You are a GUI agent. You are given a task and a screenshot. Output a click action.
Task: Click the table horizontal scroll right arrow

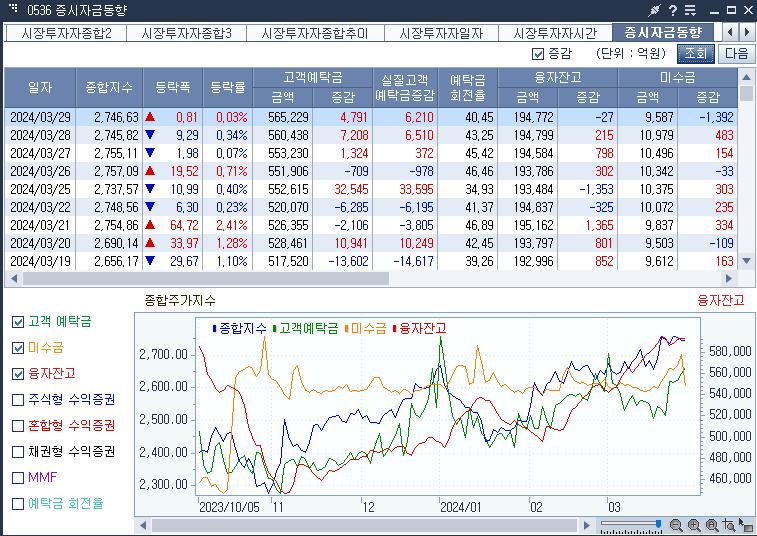point(728,278)
